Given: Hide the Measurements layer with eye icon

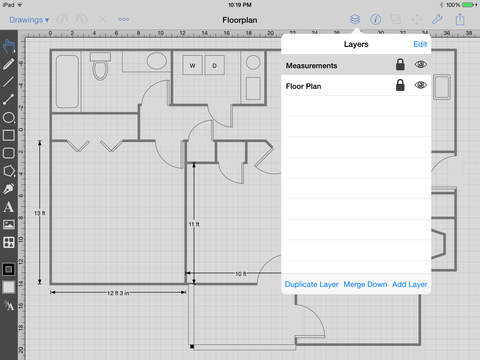Looking at the screenshot, I should pyautogui.click(x=421, y=64).
